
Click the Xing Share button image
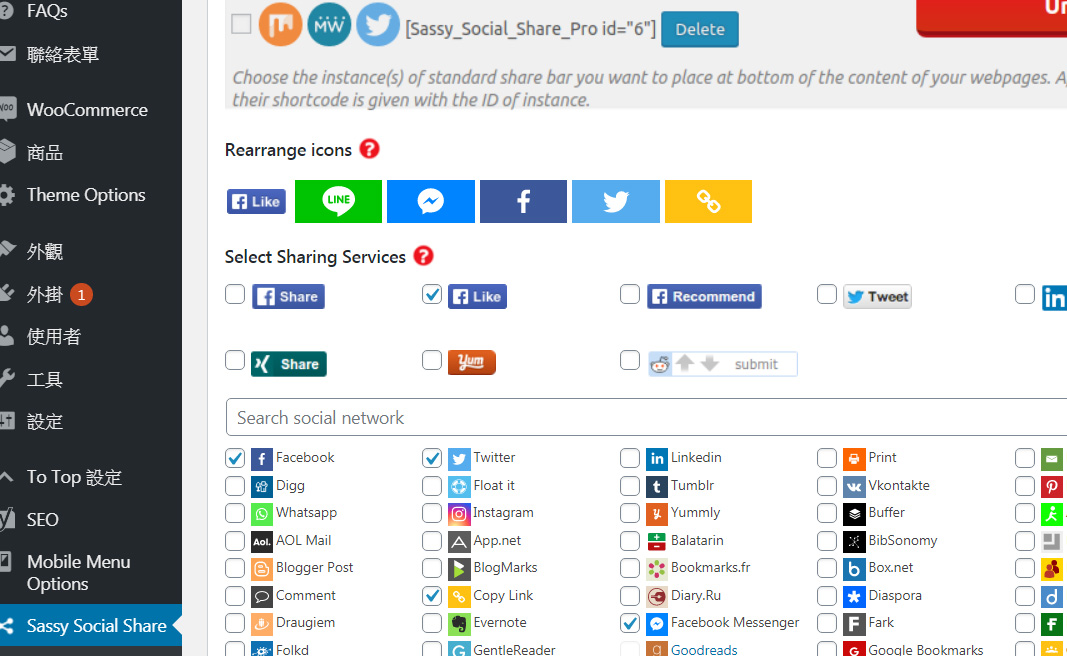pos(289,364)
